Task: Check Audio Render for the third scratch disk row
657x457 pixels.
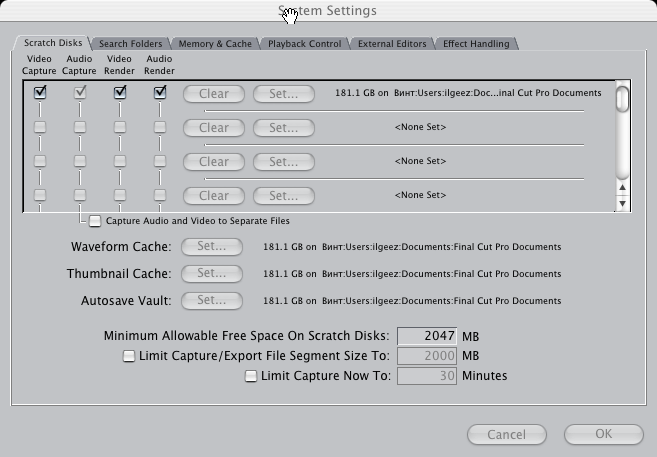Action: (160, 161)
